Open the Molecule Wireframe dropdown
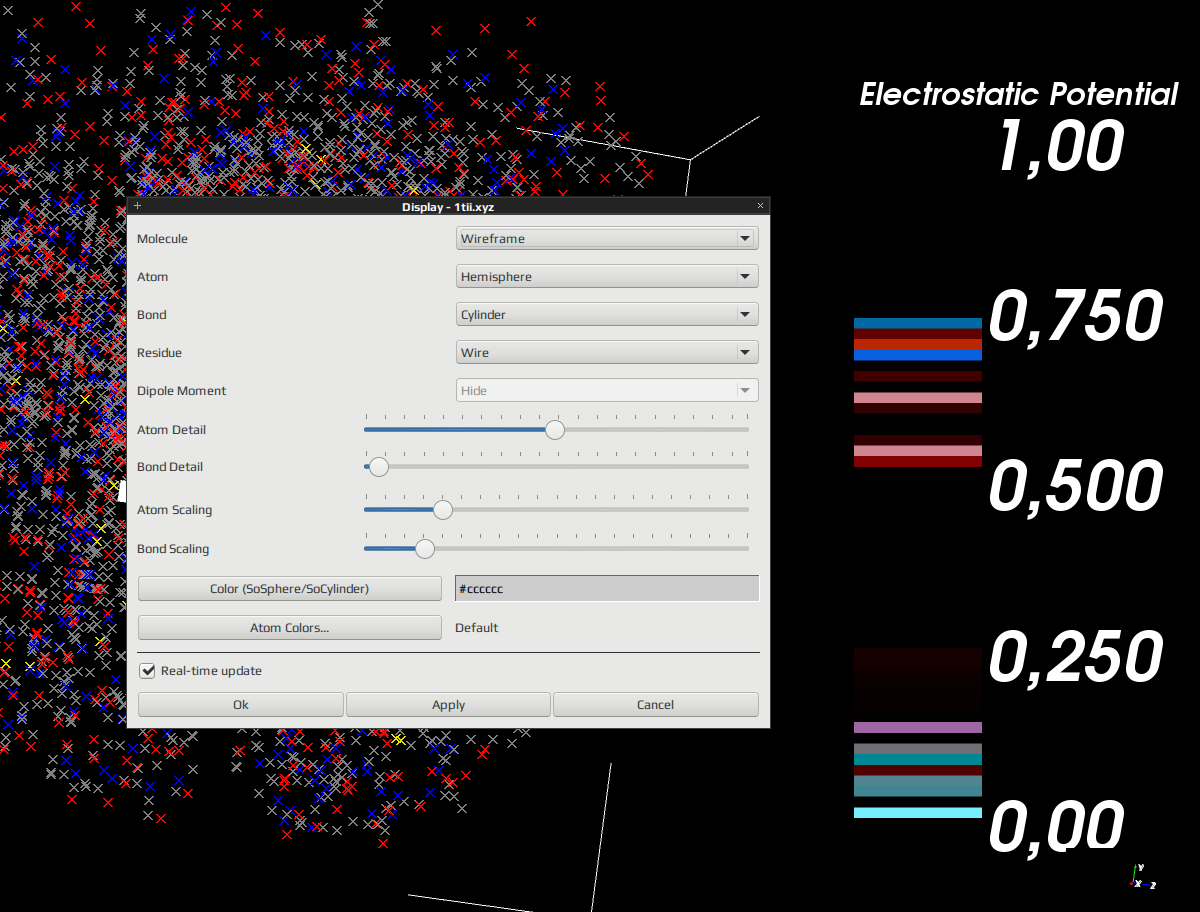The height and width of the screenshot is (912, 1200). point(607,239)
